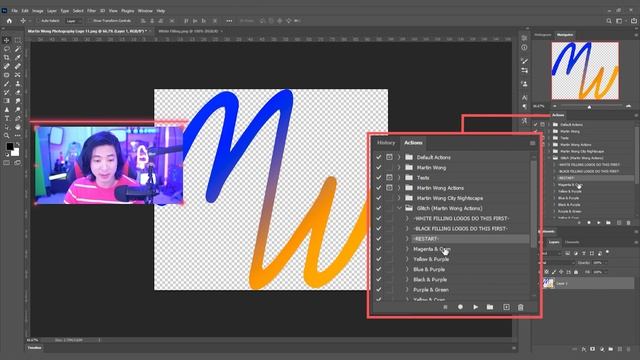640x360 pixels.
Task: Select the Horizontal Type tool
Action: click(x=7, y=118)
